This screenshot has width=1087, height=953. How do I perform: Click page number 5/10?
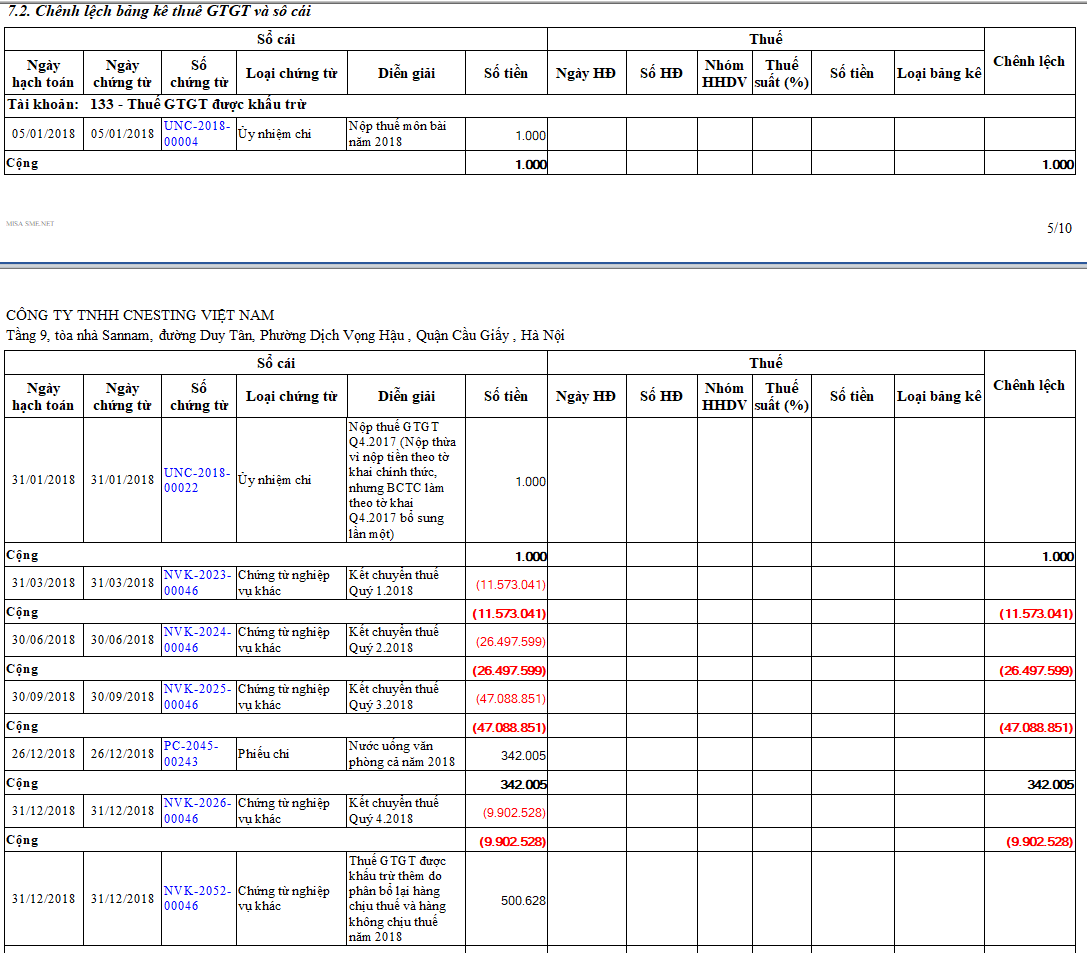pyautogui.click(x=1059, y=228)
